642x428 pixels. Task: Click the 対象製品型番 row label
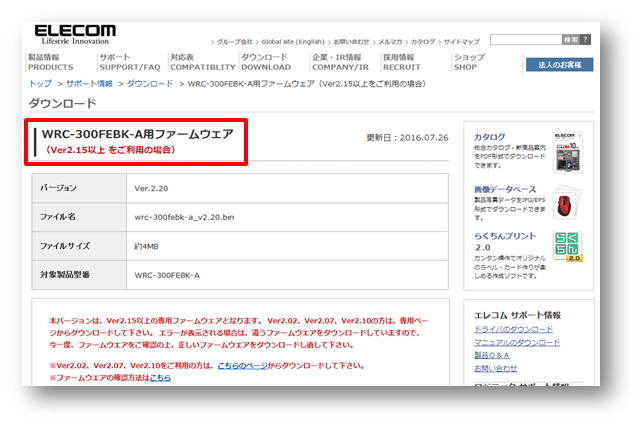65,274
